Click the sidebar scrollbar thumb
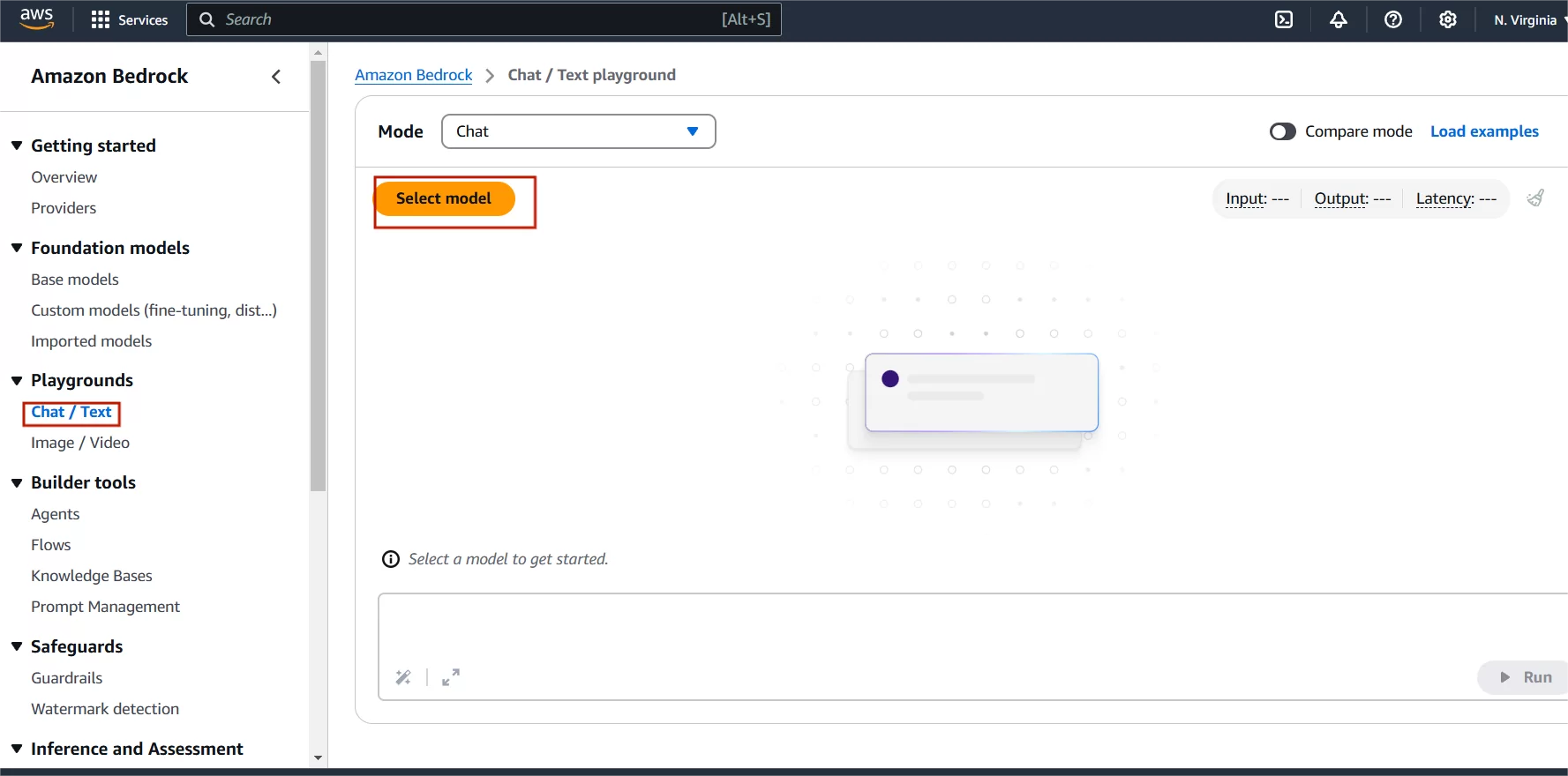Viewport: 1568px width, 776px height. tap(319, 275)
